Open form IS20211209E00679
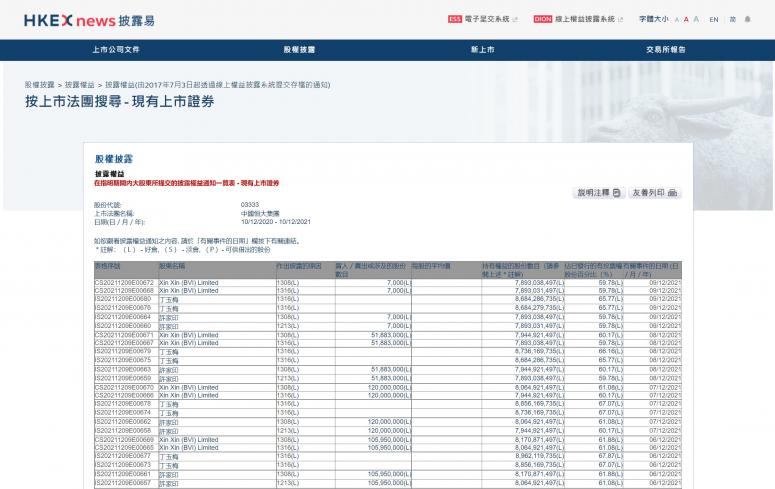Image resolution: width=775 pixels, height=489 pixels. [123, 352]
